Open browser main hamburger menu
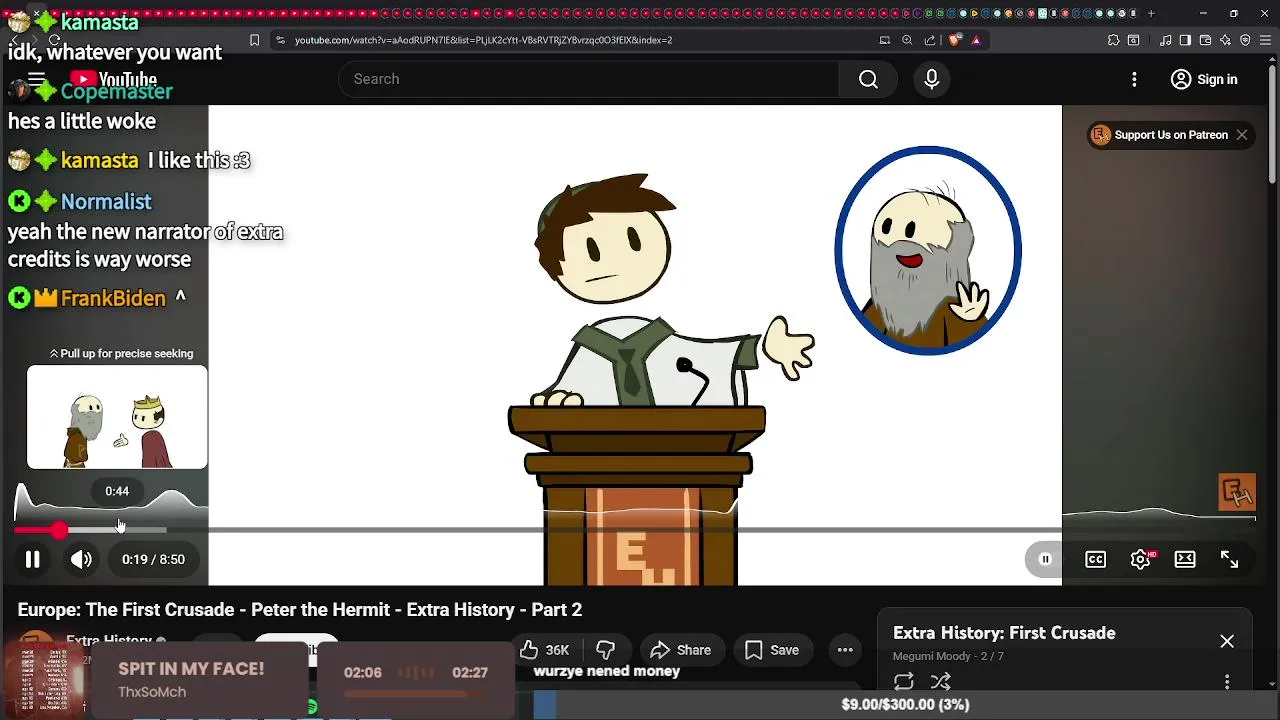 click(x=1266, y=40)
